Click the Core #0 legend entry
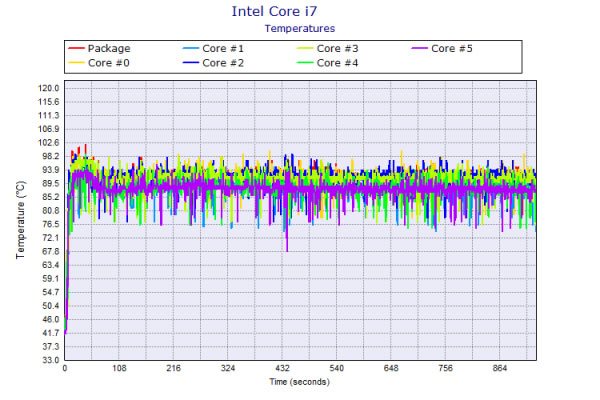600x400 pixels. point(99,63)
